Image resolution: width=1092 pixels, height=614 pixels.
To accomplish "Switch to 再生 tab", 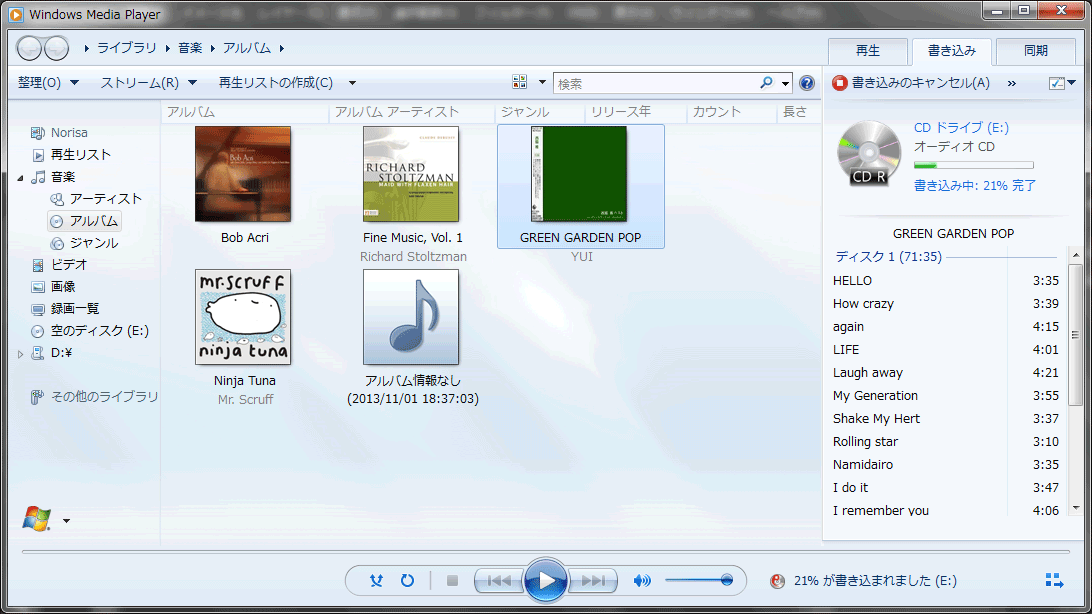I will point(868,51).
